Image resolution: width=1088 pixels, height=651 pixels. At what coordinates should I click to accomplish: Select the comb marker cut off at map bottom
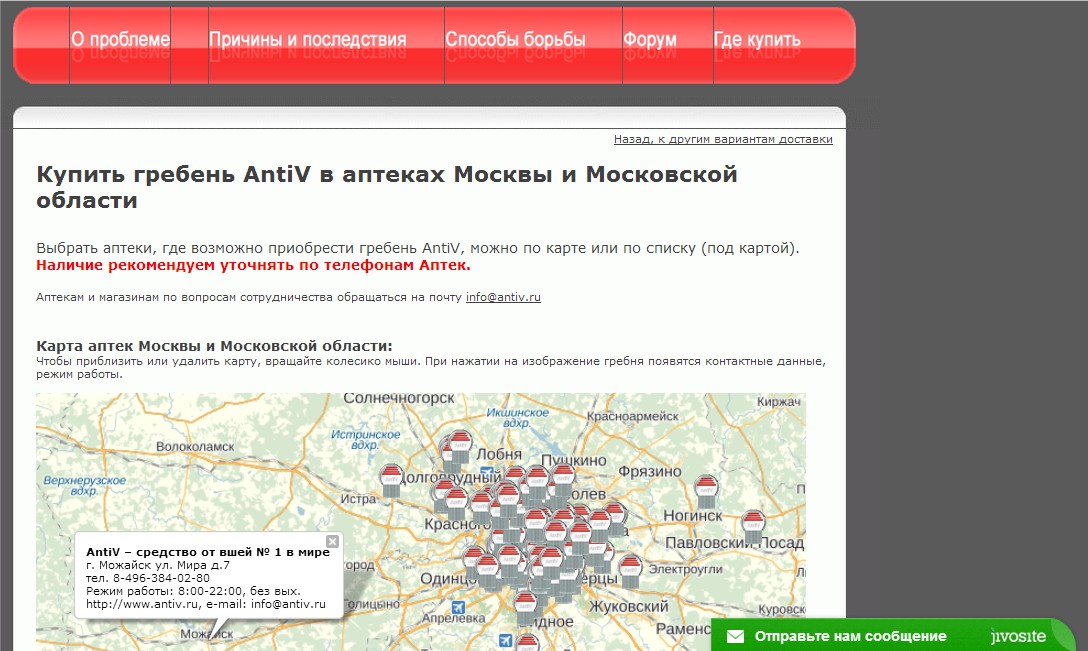527,643
